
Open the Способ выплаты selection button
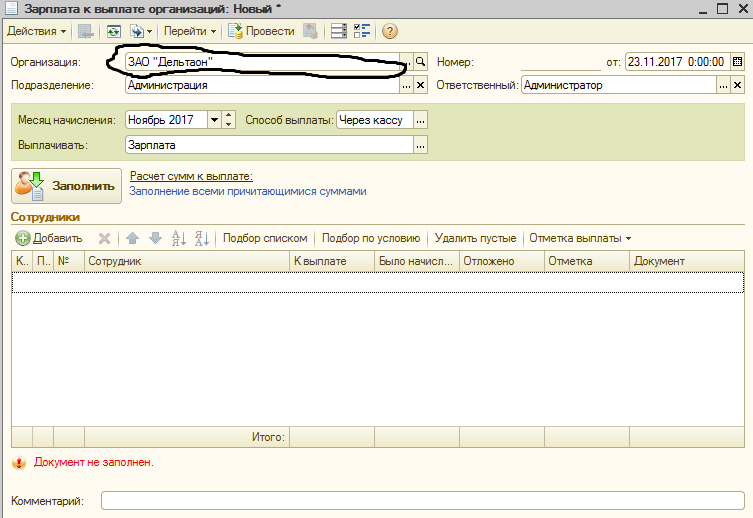pyautogui.click(x=420, y=120)
